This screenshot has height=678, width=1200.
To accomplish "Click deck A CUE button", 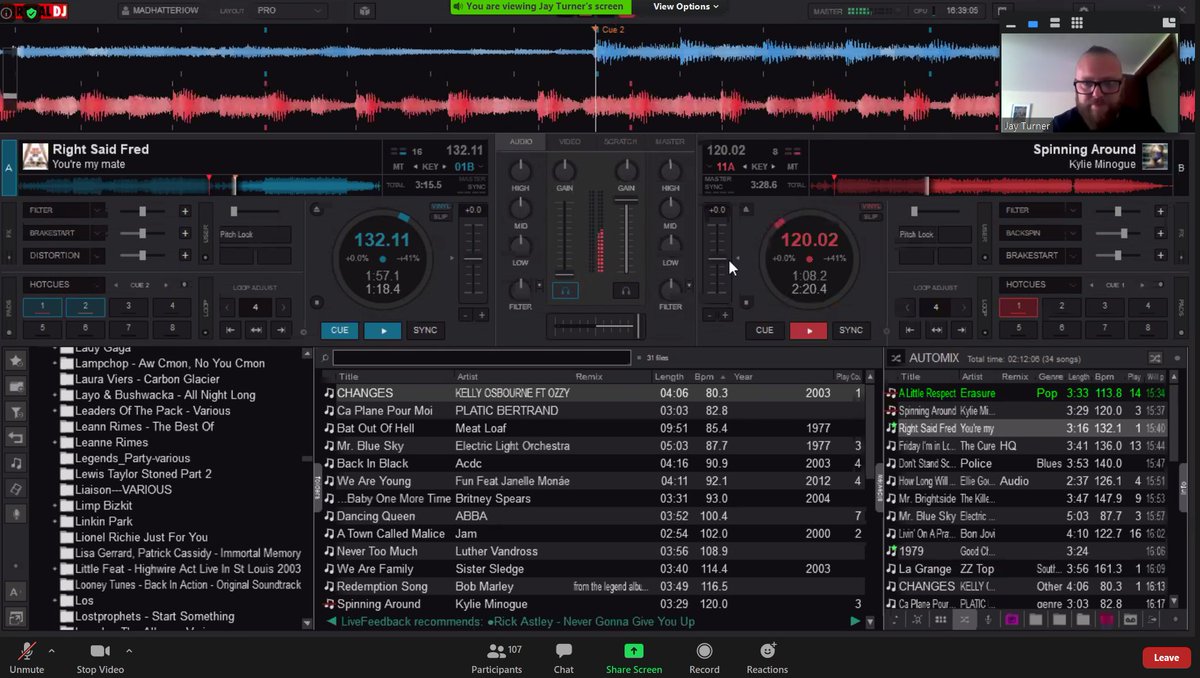I will (x=340, y=330).
